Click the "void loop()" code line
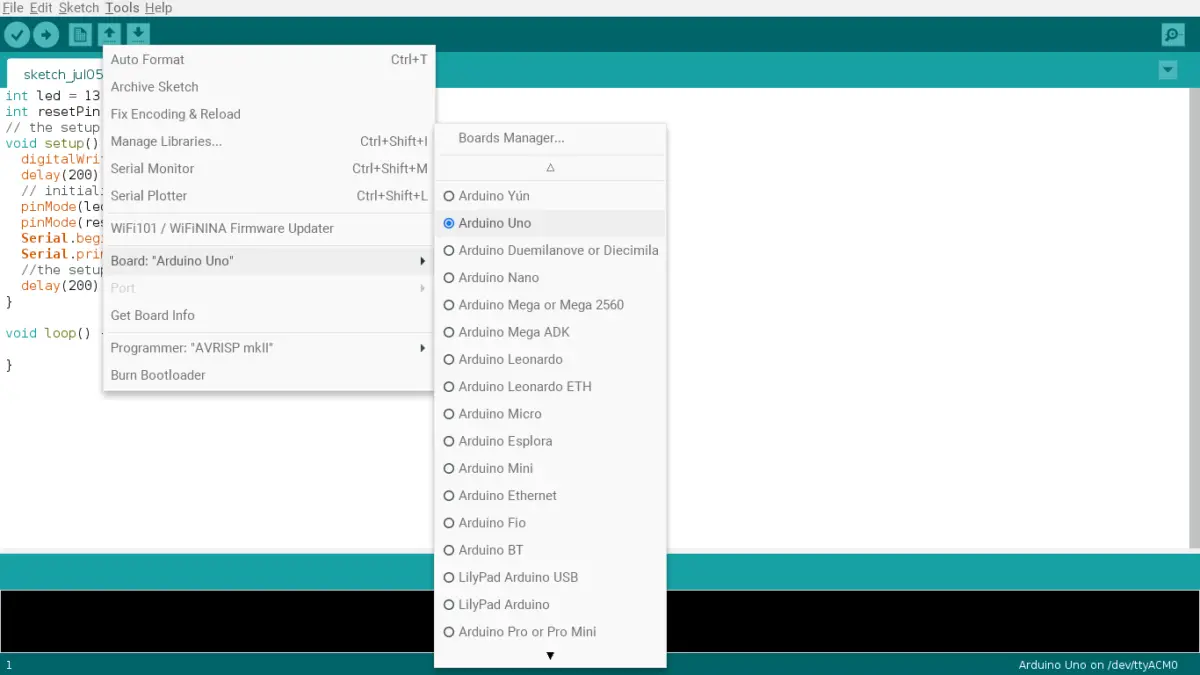Screen dimensions: 1200x675 (52, 333)
